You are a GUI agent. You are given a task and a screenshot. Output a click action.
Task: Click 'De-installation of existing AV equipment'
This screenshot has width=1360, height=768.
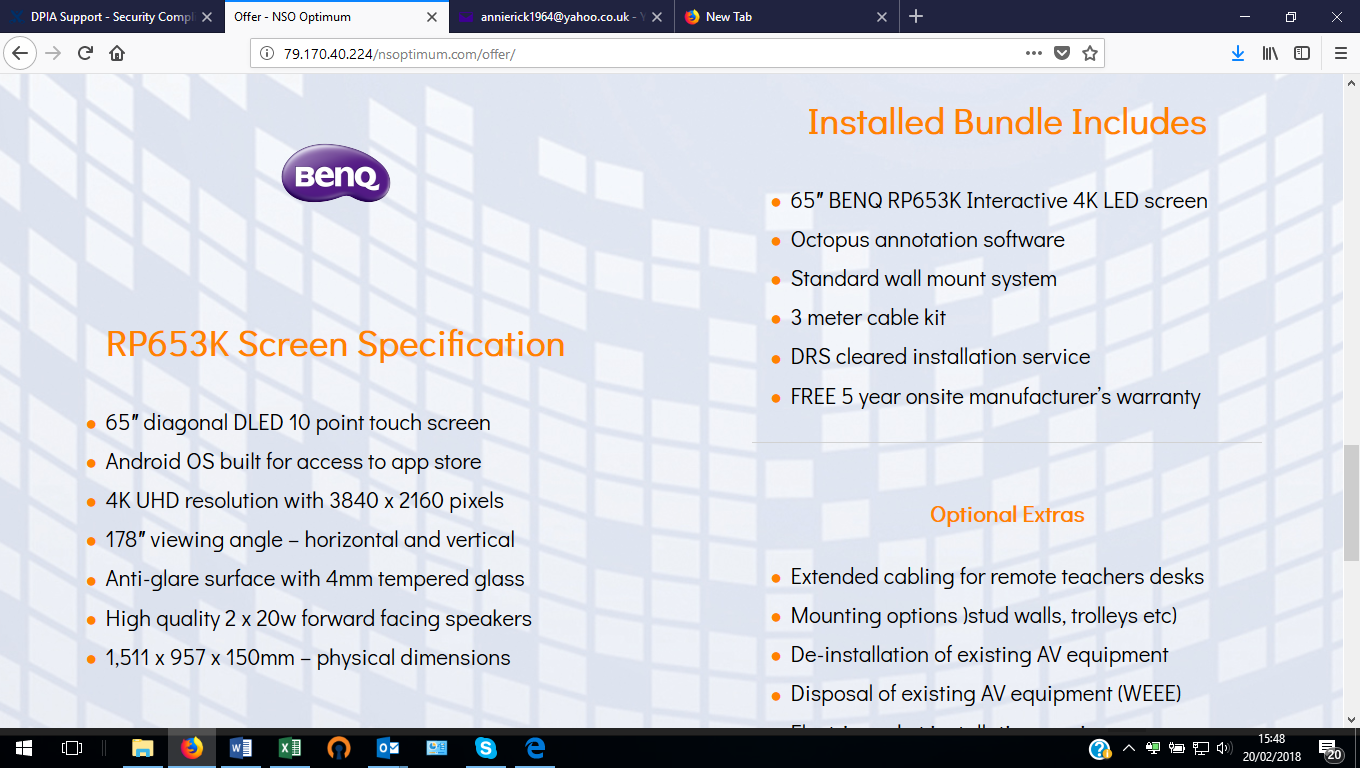point(979,655)
